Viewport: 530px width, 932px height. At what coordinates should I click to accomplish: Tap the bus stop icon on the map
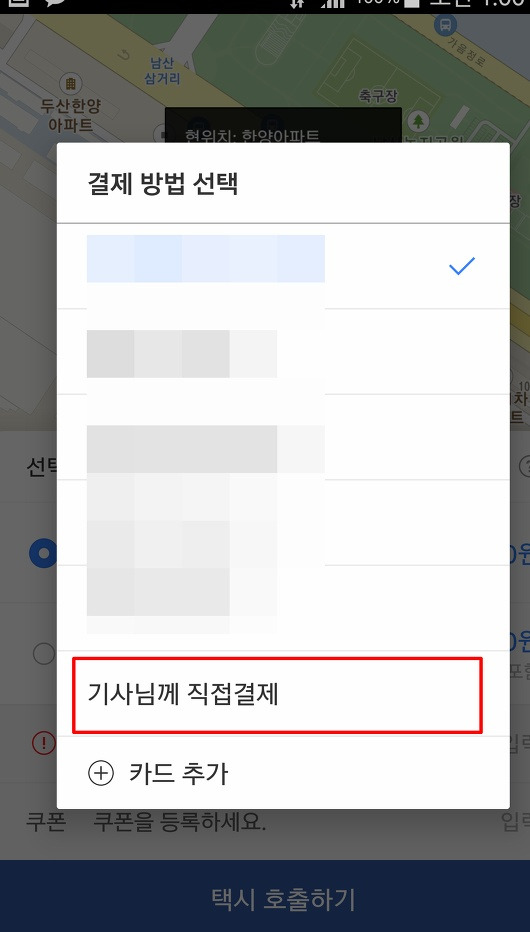click(445, 26)
